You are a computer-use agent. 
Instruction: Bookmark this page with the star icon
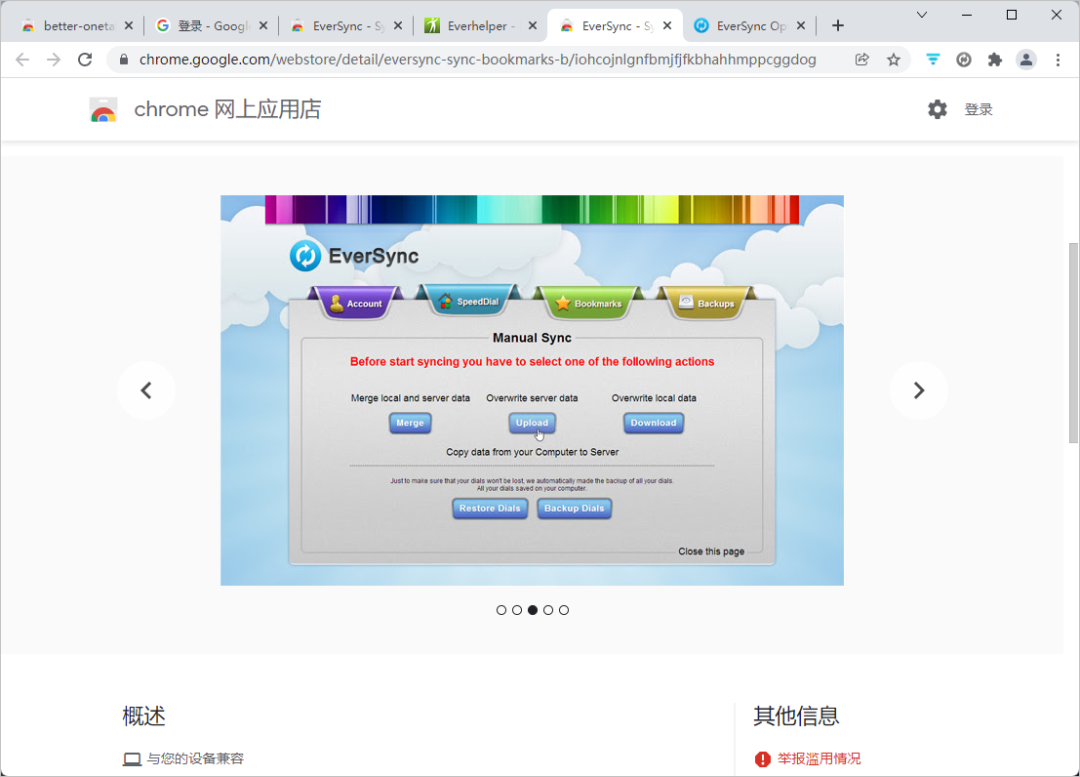[893, 60]
